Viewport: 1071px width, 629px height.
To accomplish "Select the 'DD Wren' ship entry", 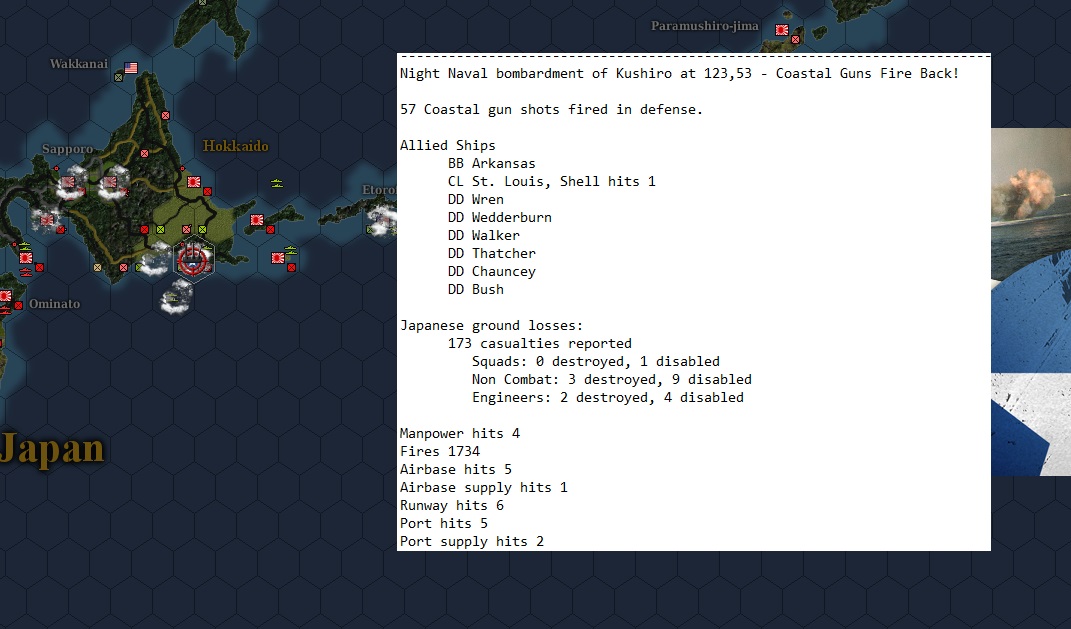I will click(475, 199).
